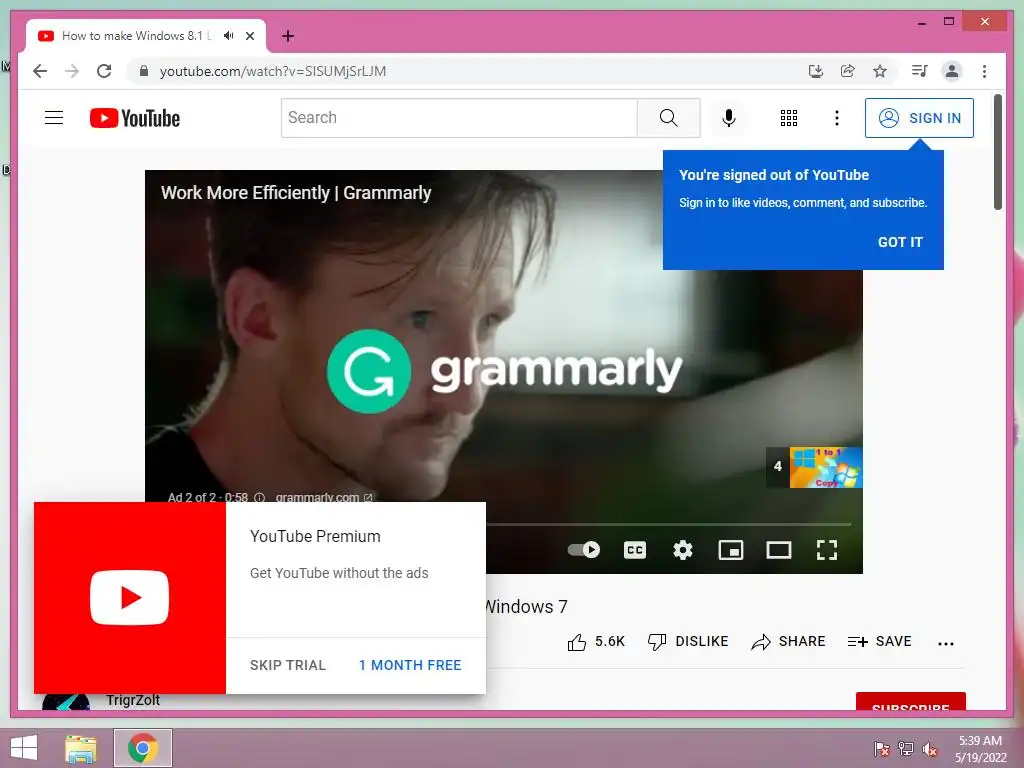The height and width of the screenshot is (768, 1024).
Task: Click the ad info icon next to 0:58
Action: pos(259,498)
